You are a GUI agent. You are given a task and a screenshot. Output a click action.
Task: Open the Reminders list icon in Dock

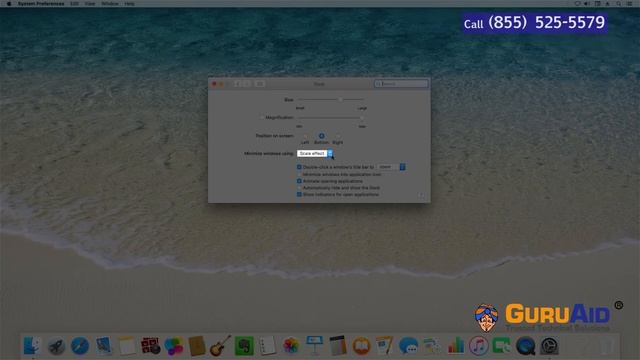pyautogui.click(x=267, y=346)
